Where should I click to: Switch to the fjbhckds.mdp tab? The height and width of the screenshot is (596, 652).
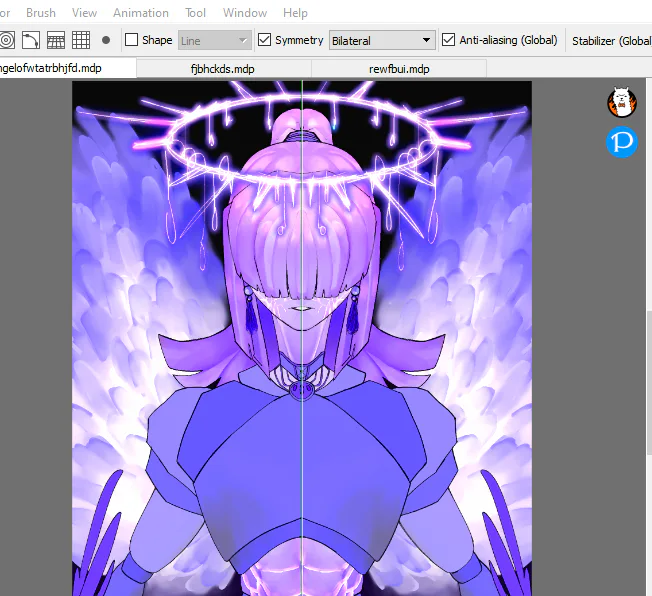click(224, 69)
